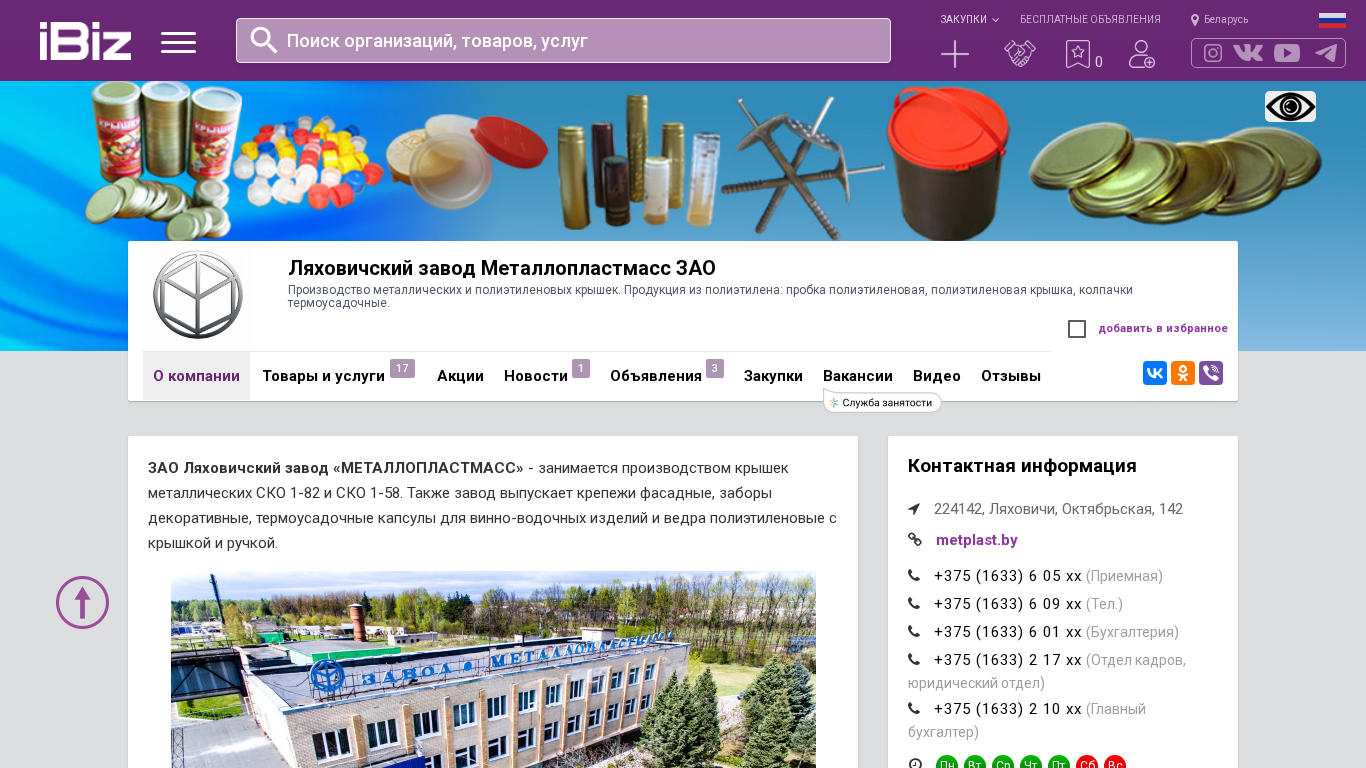Click the website chain-link icon
This screenshot has width=1366, height=768.
[x=915, y=540]
